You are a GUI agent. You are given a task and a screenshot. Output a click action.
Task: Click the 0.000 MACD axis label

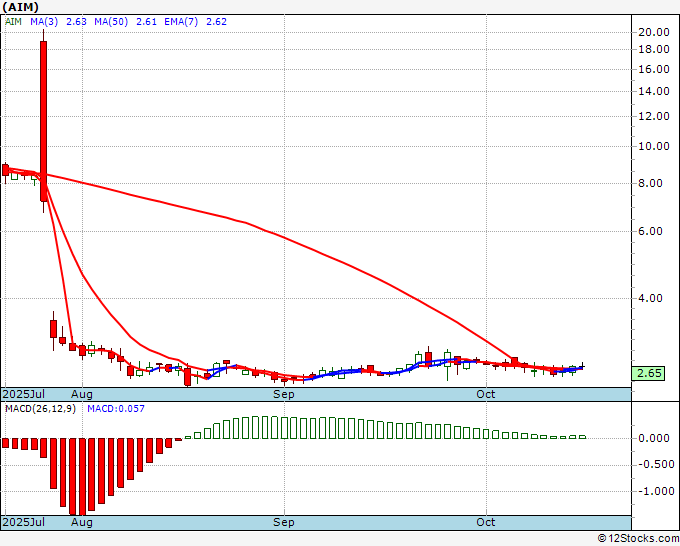click(x=654, y=438)
